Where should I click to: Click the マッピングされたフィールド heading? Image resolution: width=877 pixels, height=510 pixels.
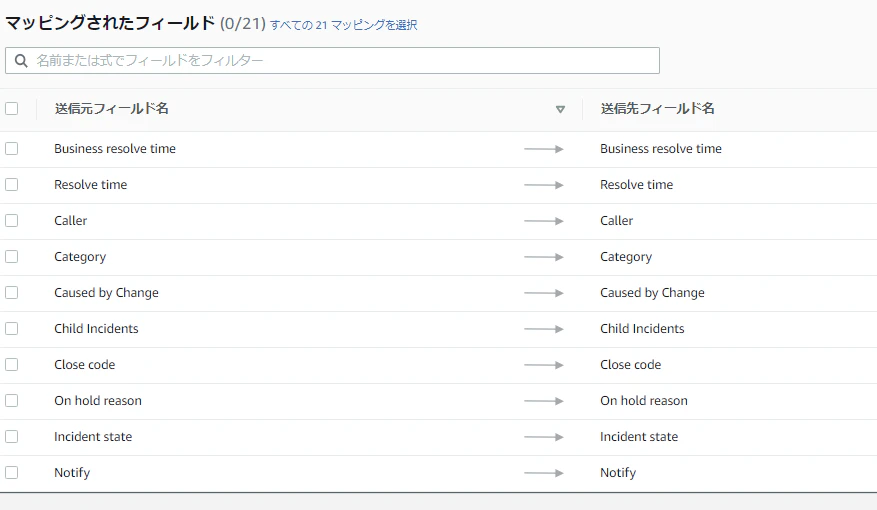pyautogui.click(x=110, y=23)
